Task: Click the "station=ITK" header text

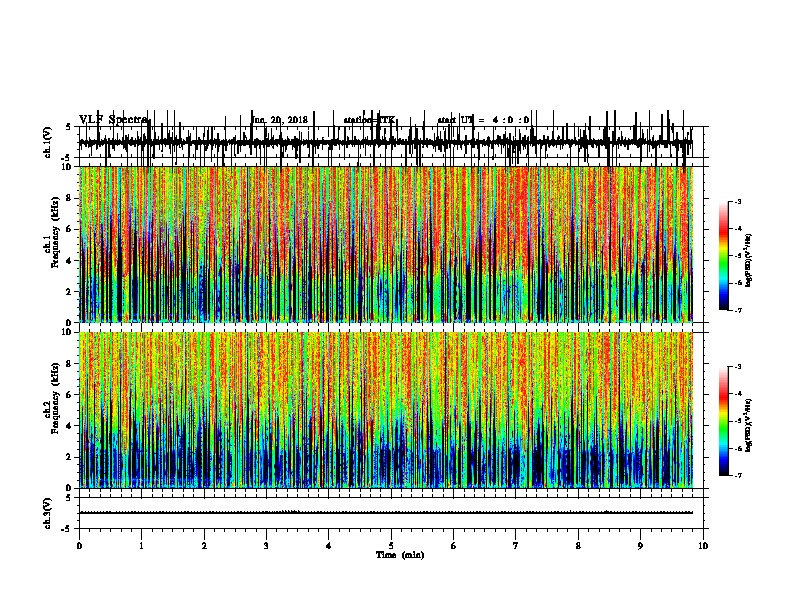Action: (x=369, y=120)
